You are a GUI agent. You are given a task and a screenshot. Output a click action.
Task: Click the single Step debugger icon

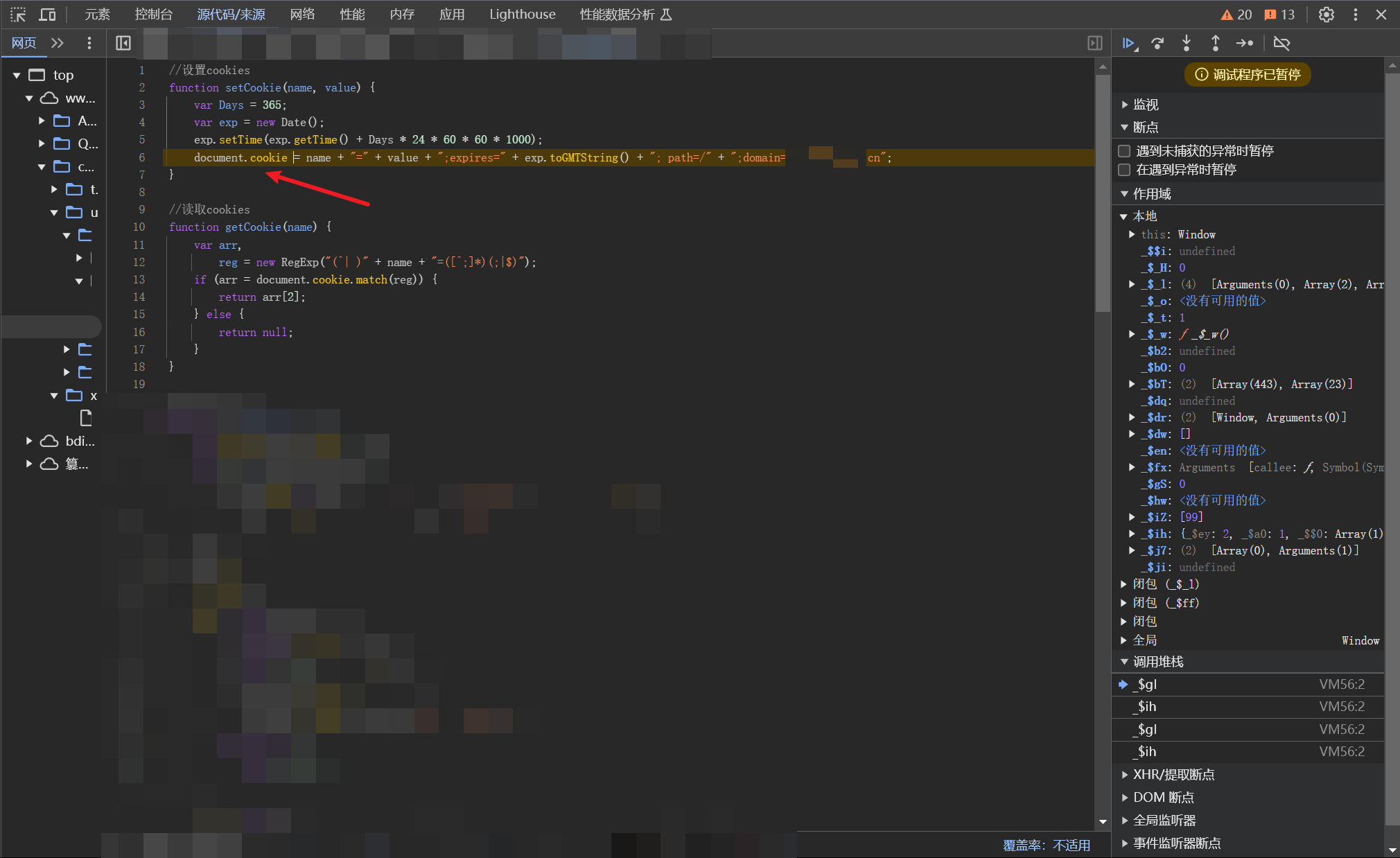pos(1244,44)
